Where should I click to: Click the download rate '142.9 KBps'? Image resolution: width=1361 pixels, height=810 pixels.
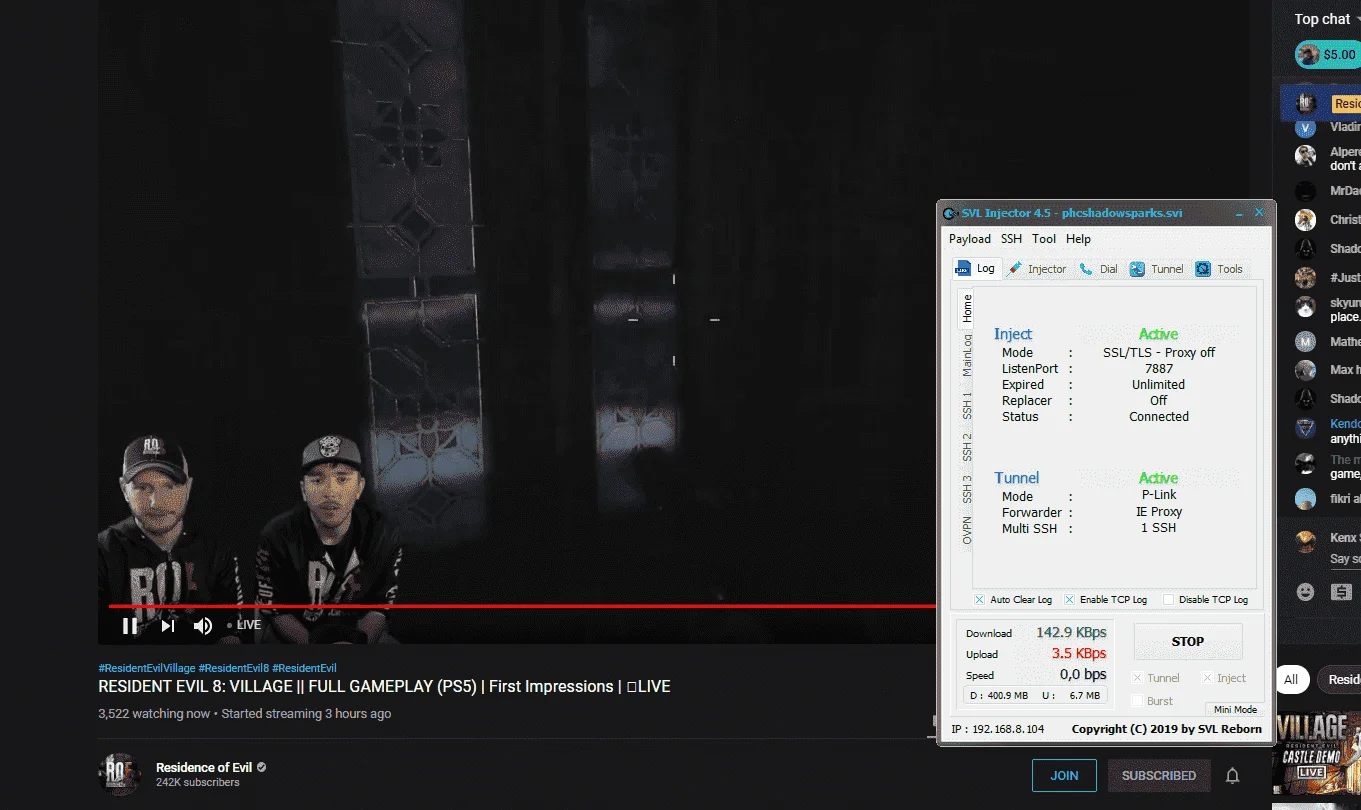tap(1071, 632)
